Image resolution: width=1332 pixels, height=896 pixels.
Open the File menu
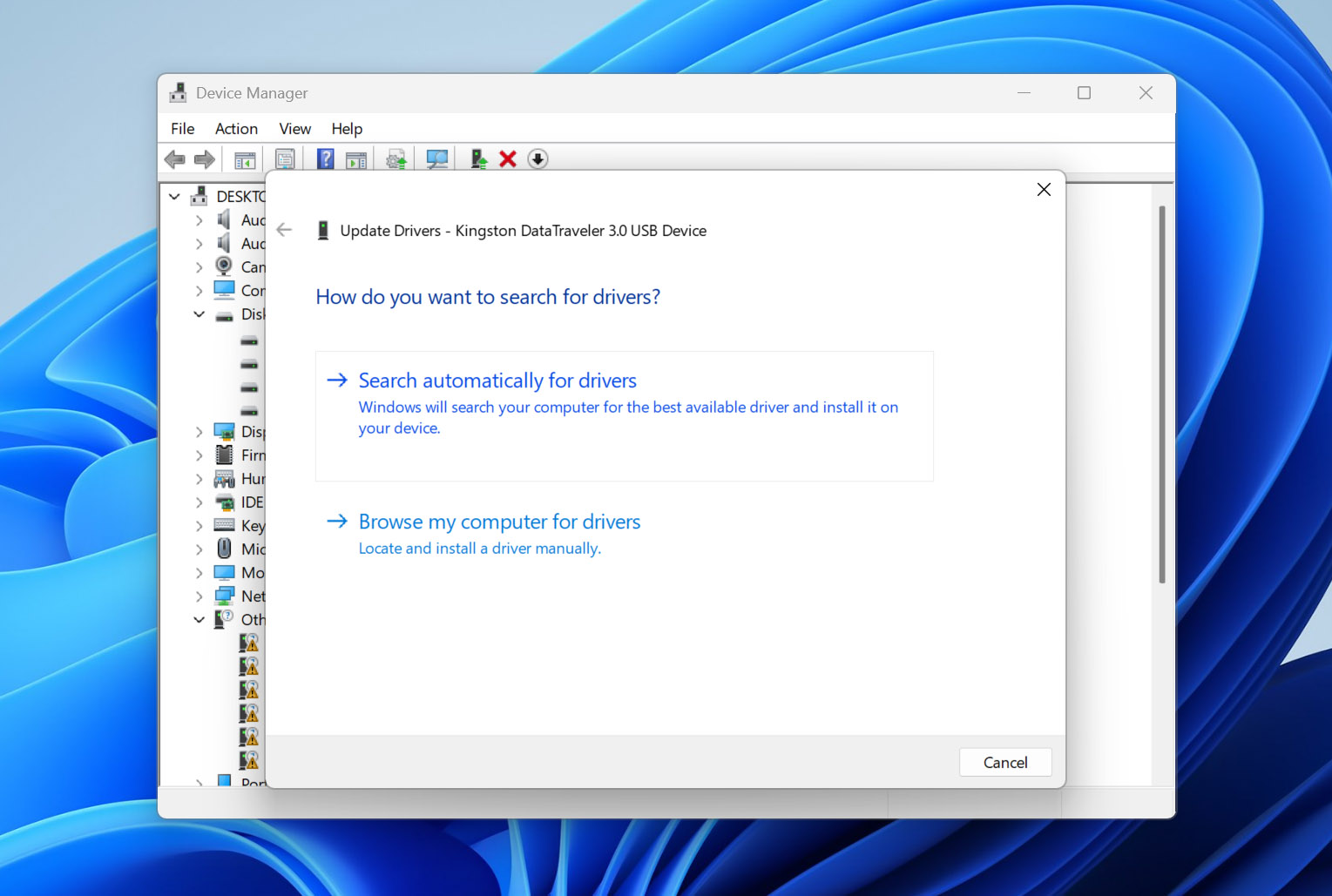(x=183, y=129)
